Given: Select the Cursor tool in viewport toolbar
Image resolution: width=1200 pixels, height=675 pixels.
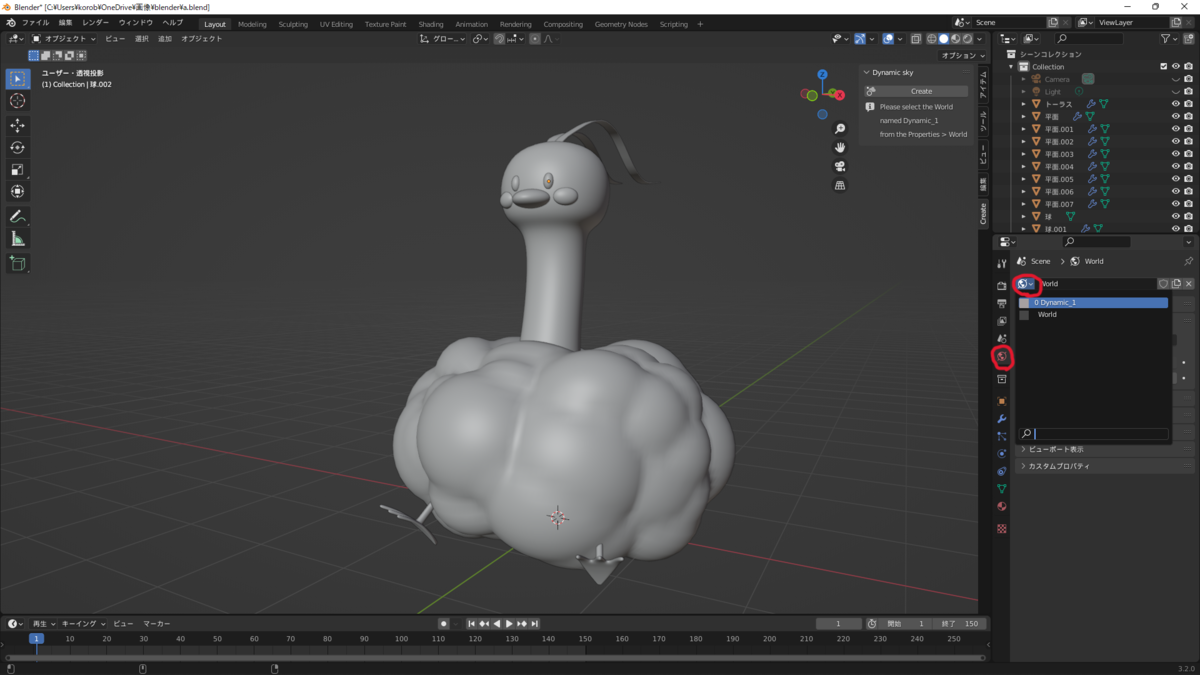Looking at the screenshot, I should coord(17,101).
